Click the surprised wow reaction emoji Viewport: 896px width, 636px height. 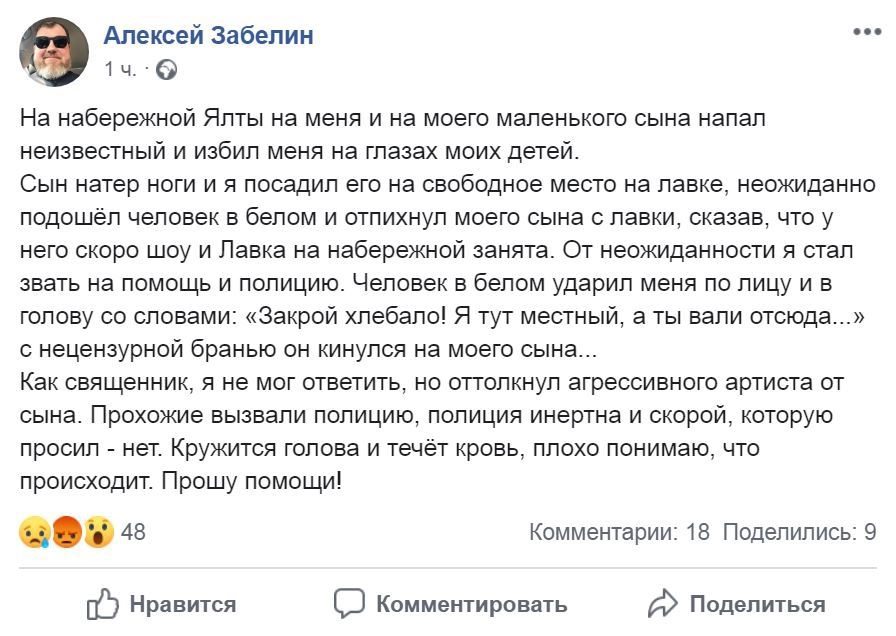pyautogui.click(x=98, y=532)
